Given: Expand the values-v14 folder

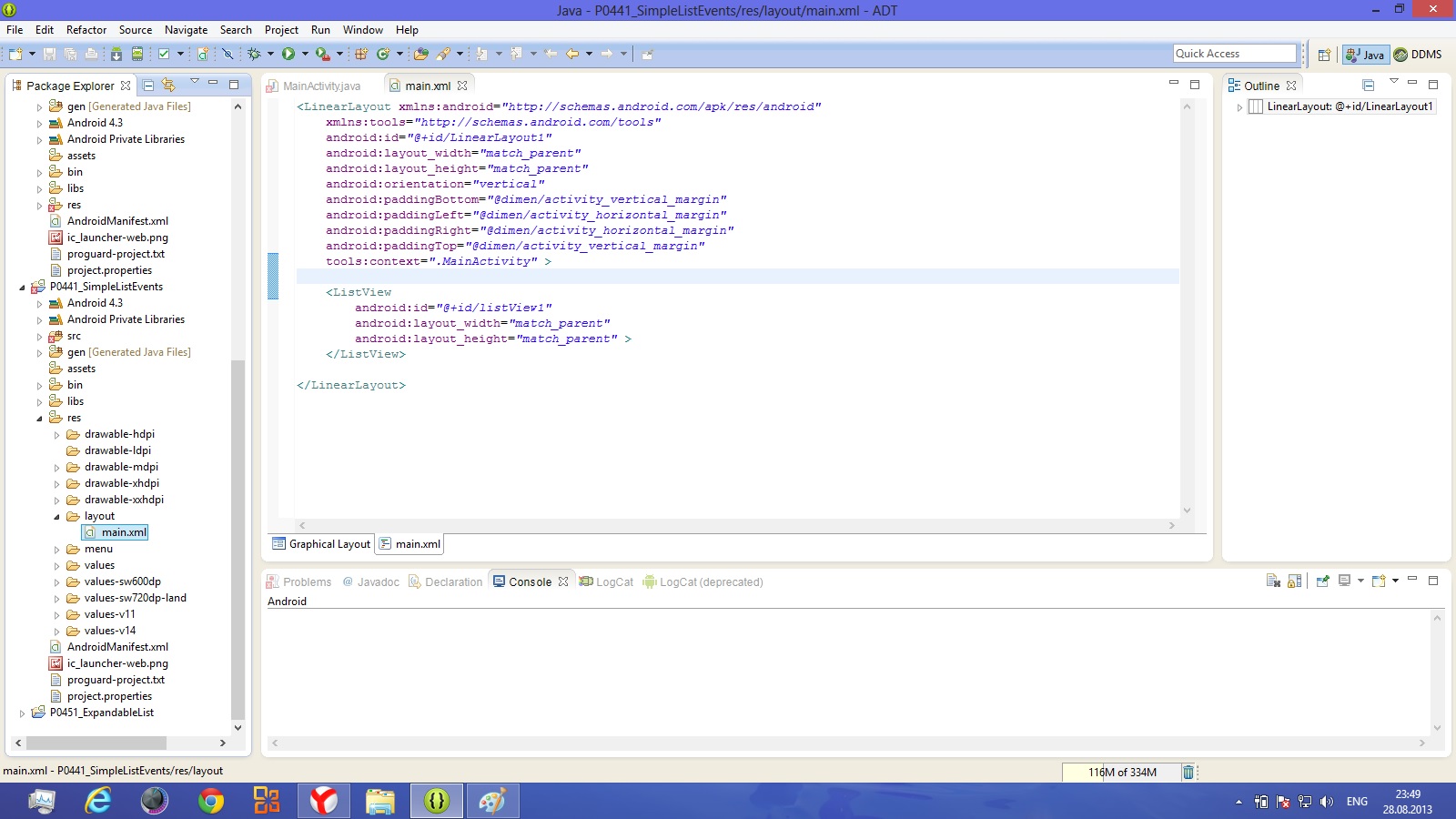Looking at the screenshot, I should point(56,632).
